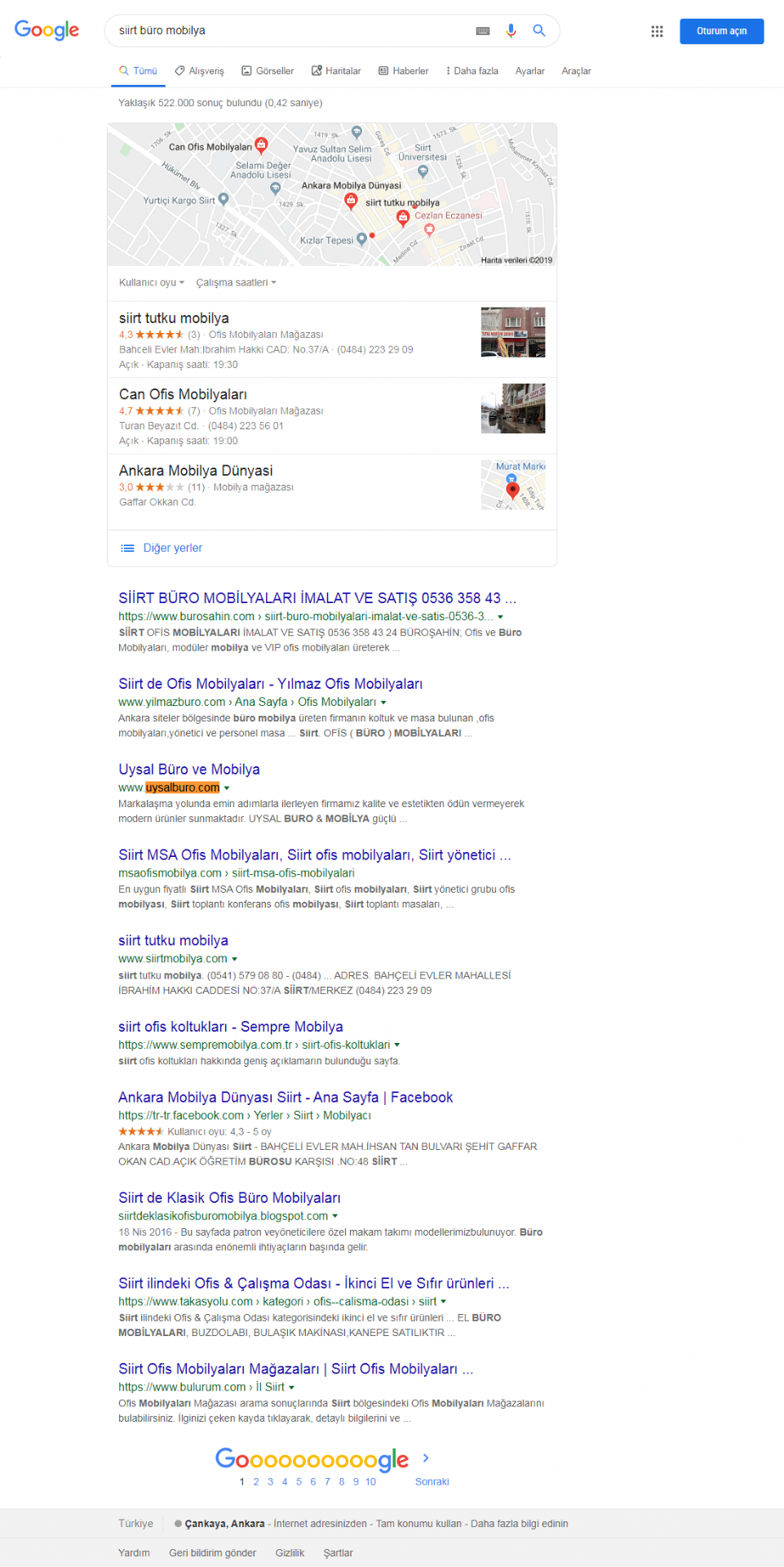Open the siirt tutku mobilya storefront photo
784x1567 pixels.
(513, 332)
